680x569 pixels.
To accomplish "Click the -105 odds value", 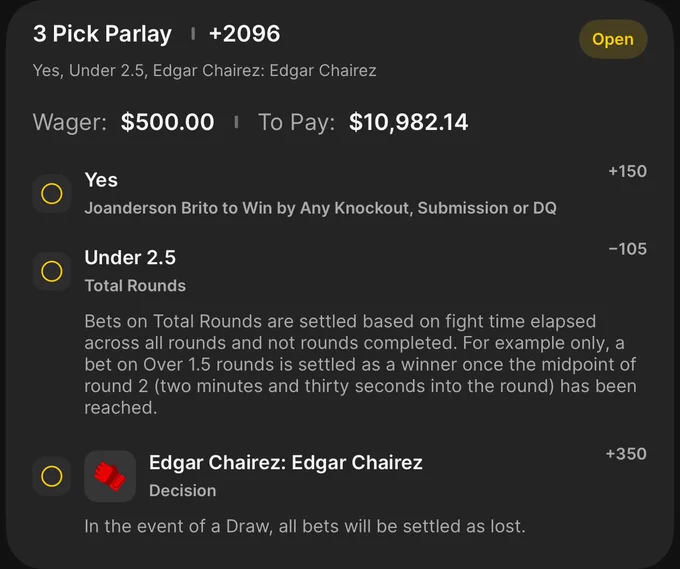I will pyautogui.click(x=627, y=249).
